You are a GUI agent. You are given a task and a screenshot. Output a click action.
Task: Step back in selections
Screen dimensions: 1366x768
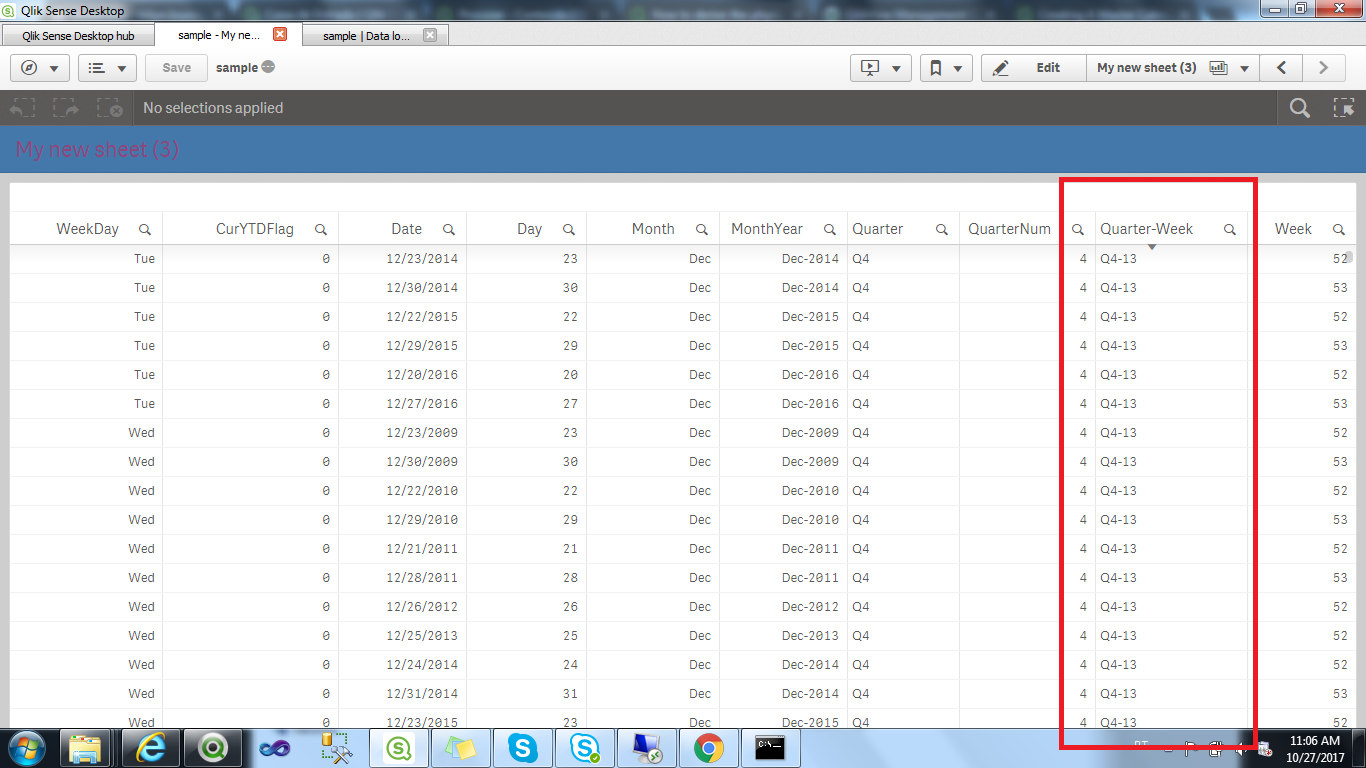click(22, 108)
